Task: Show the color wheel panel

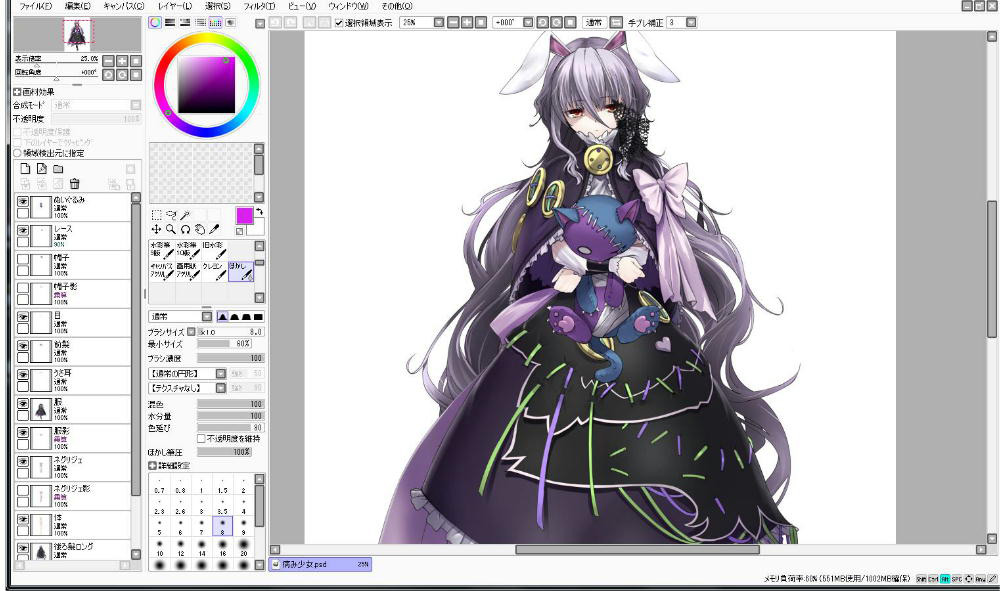Action: point(155,22)
